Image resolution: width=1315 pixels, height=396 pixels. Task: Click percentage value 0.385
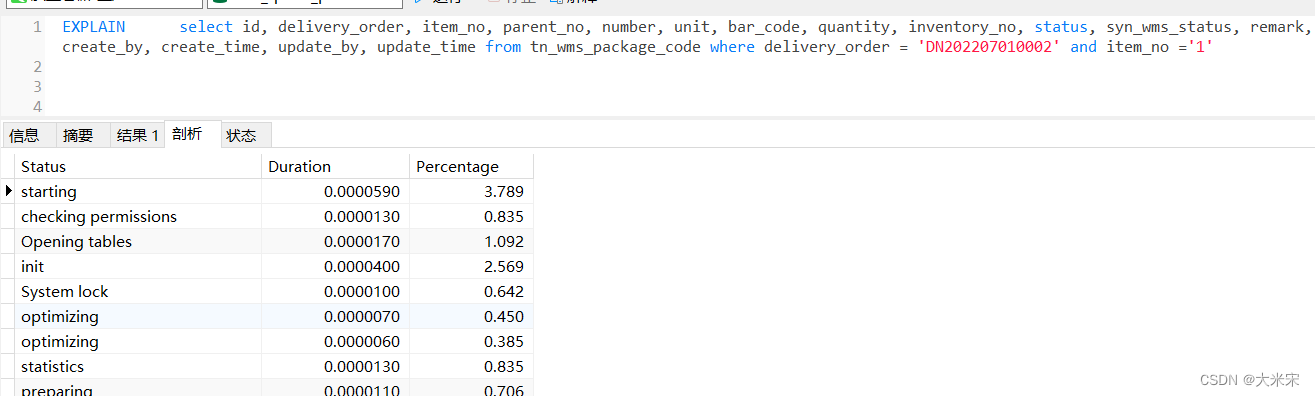504,341
